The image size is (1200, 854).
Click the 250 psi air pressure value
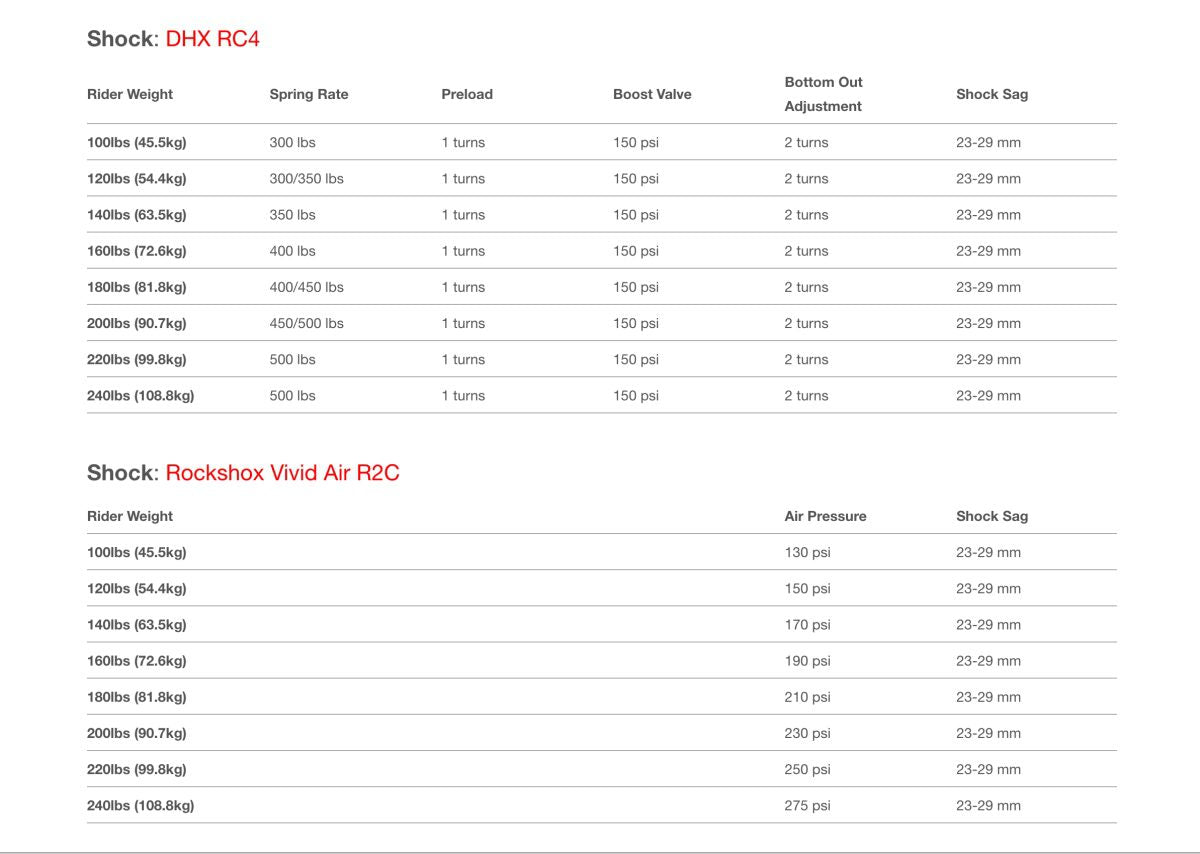[x=807, y=769]
